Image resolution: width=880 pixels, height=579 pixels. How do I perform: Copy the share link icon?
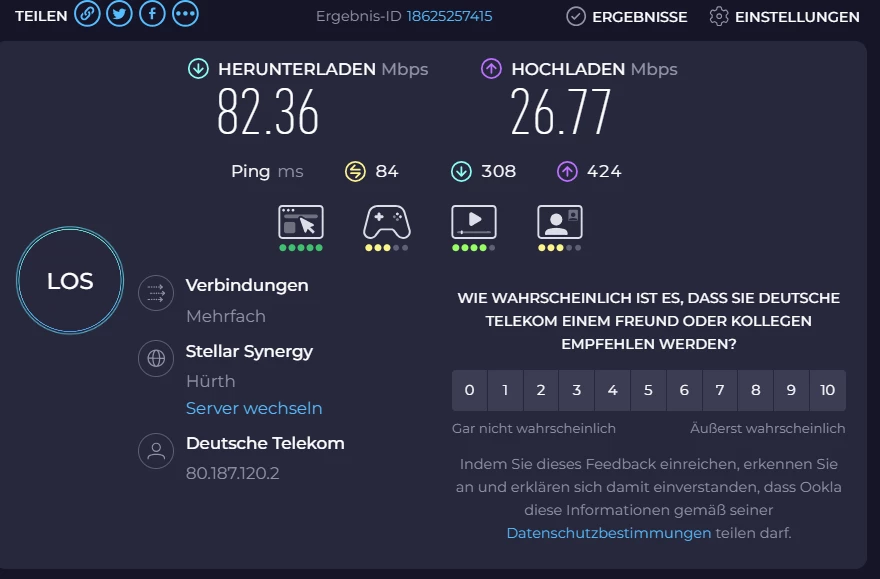point(88,13)
